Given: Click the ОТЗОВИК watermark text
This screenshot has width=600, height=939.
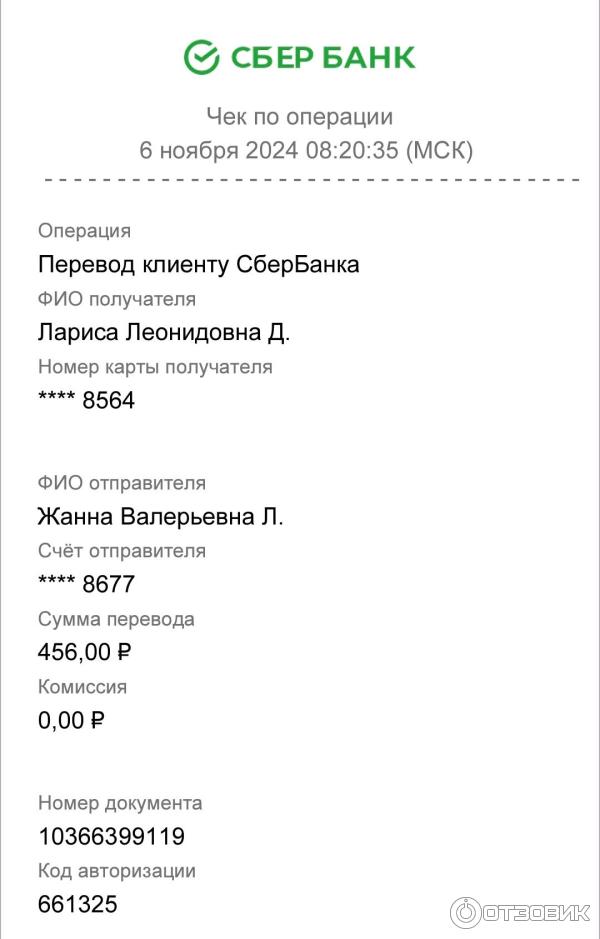Looking at the screenshot, I should point(537,913).
